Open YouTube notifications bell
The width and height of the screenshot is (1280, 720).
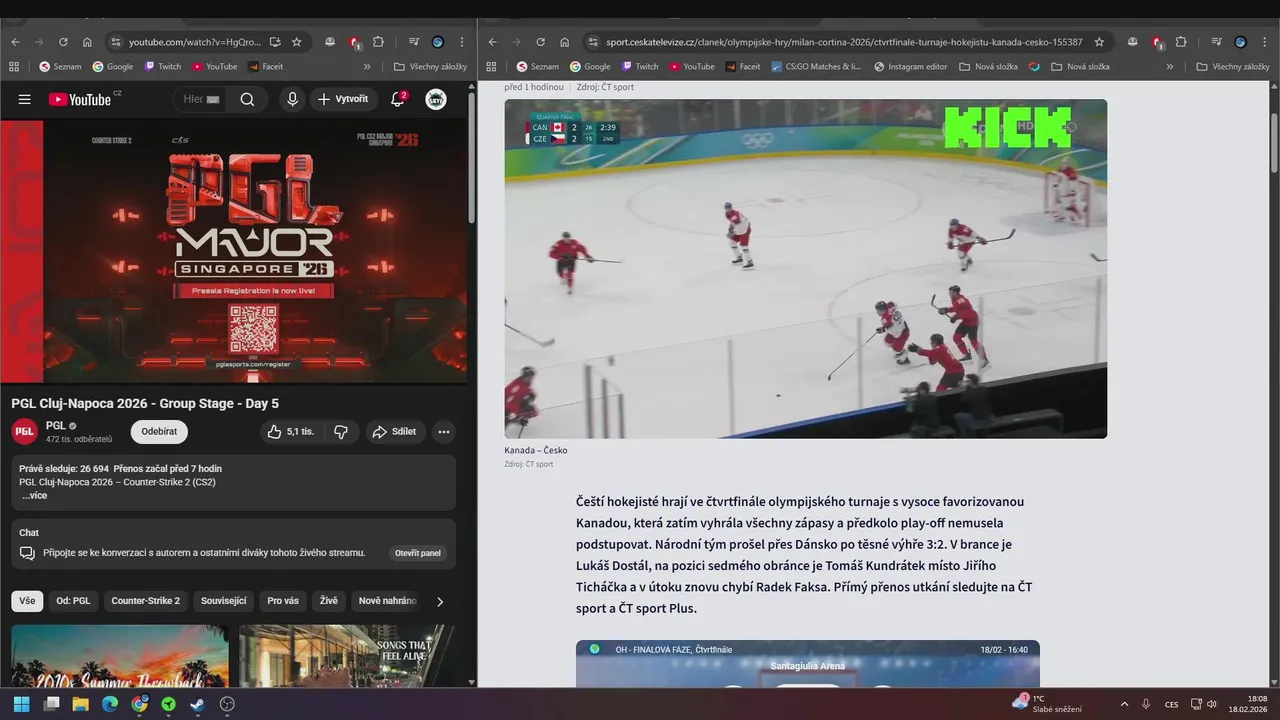click(398, 99)
